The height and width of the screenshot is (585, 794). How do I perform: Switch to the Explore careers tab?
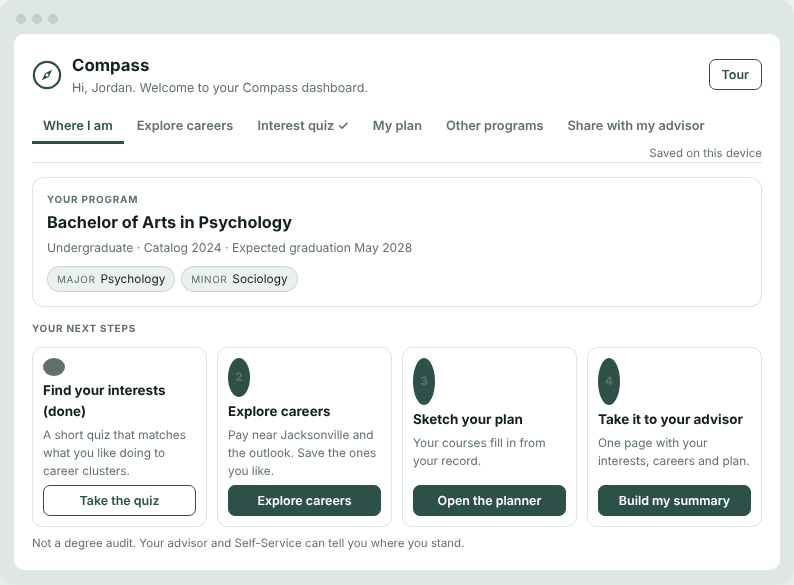point(185,126)
